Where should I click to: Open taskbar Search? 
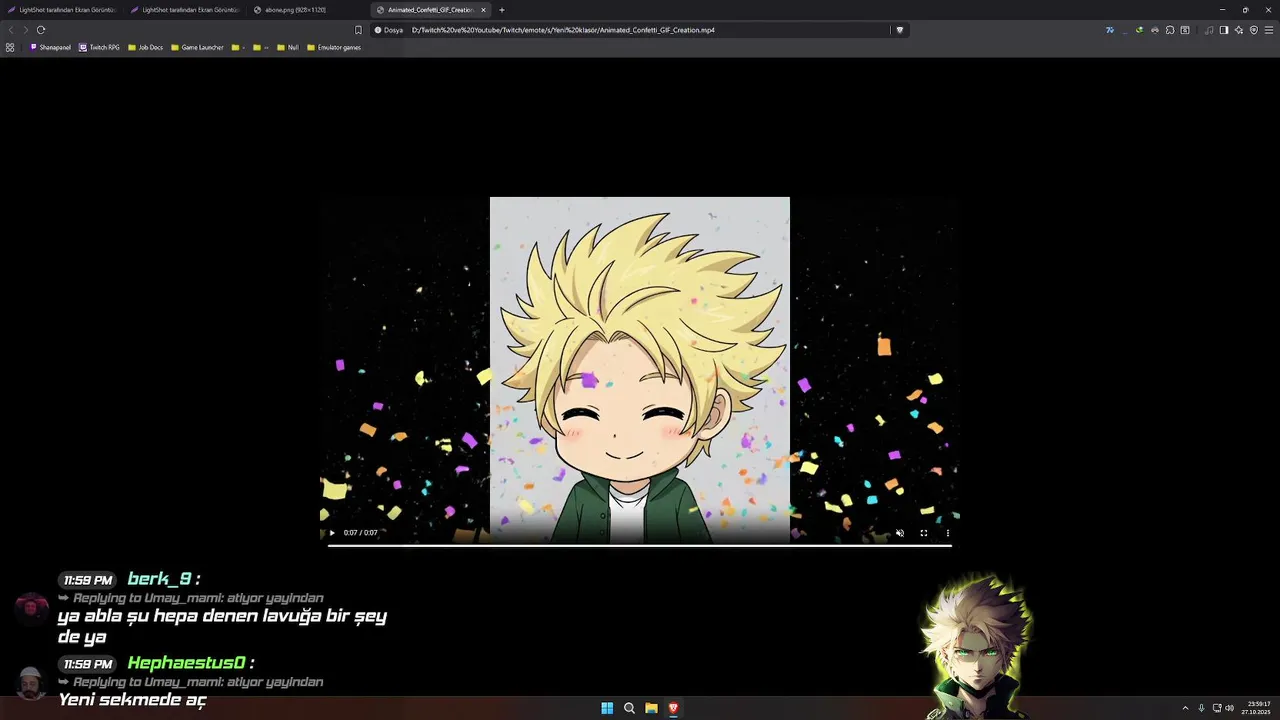pyautogui.click(x=629, y=708)
